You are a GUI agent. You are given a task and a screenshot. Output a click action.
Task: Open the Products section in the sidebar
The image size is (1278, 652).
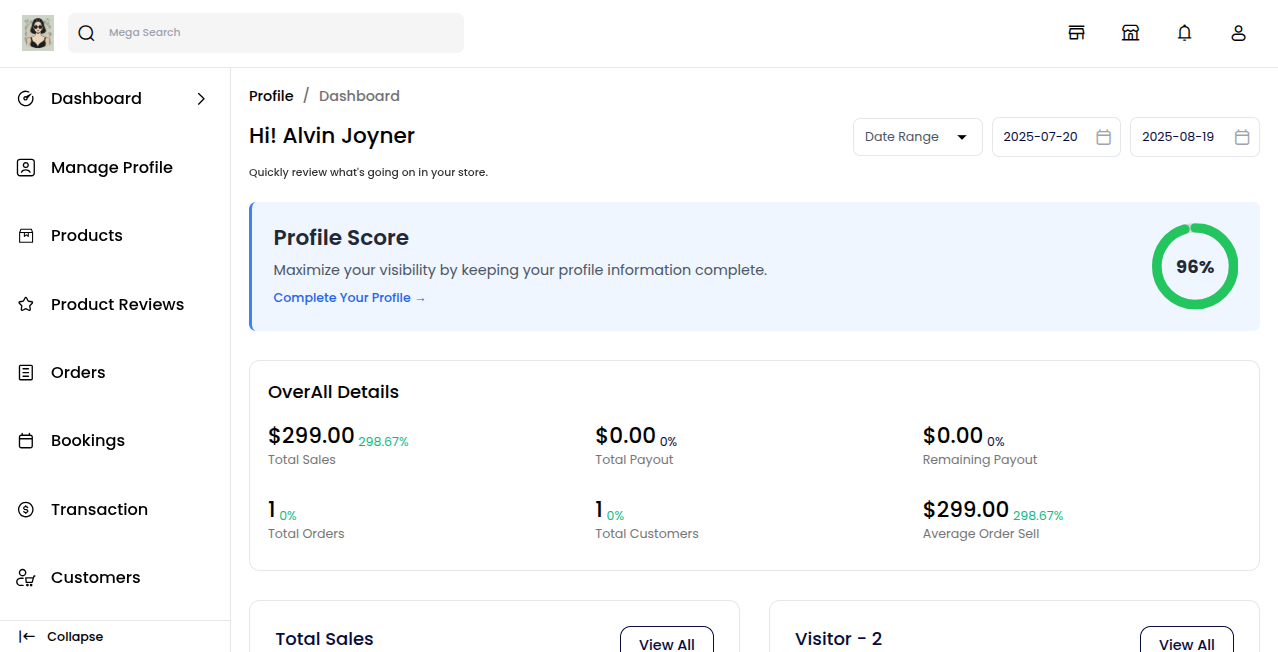pos(86,235)
